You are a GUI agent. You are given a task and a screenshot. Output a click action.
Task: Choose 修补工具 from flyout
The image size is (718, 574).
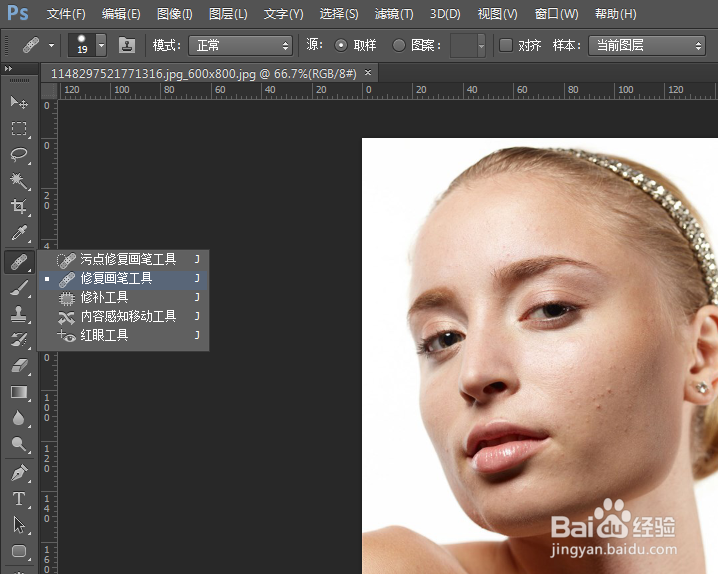(x=123, y=298)
